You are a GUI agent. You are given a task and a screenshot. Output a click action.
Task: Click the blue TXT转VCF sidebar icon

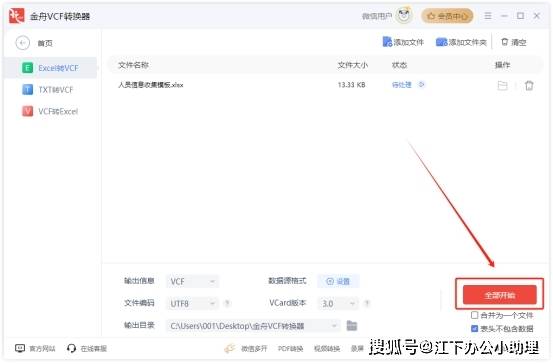[x=28, y=90]
